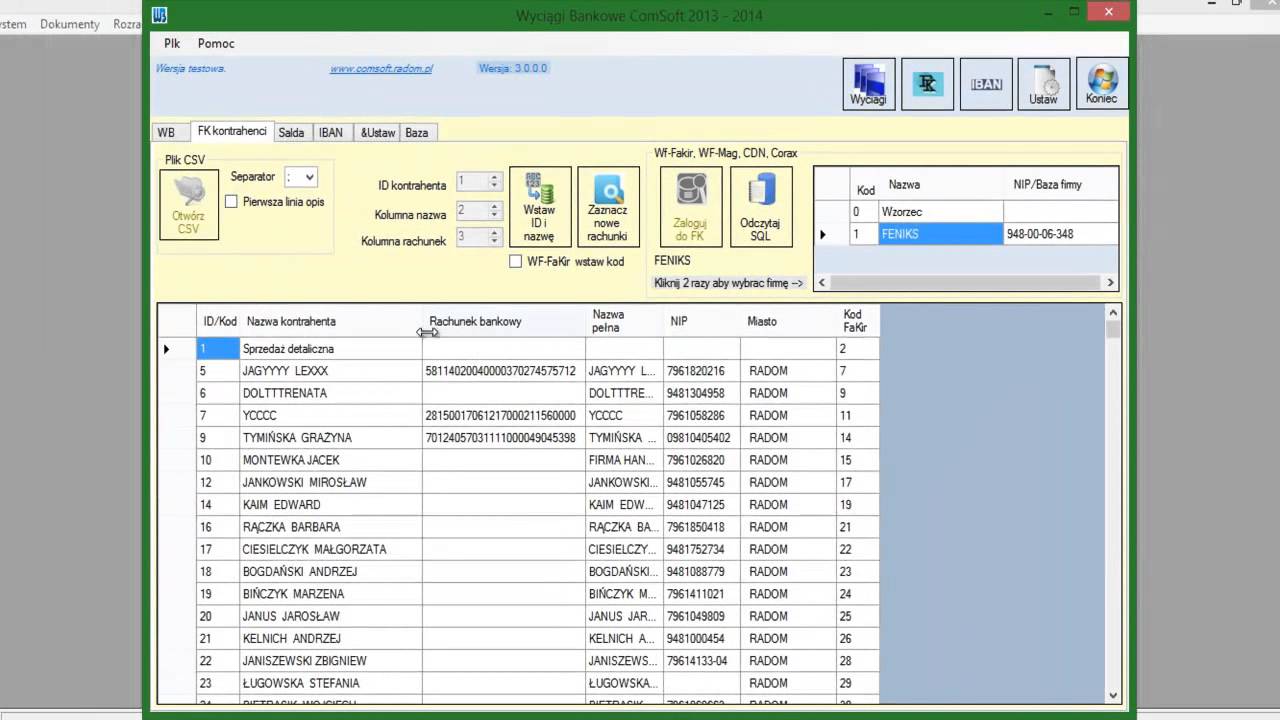Switch to the IBAN tab
This screenshot has height=720, width=1280.
point(331,133)
